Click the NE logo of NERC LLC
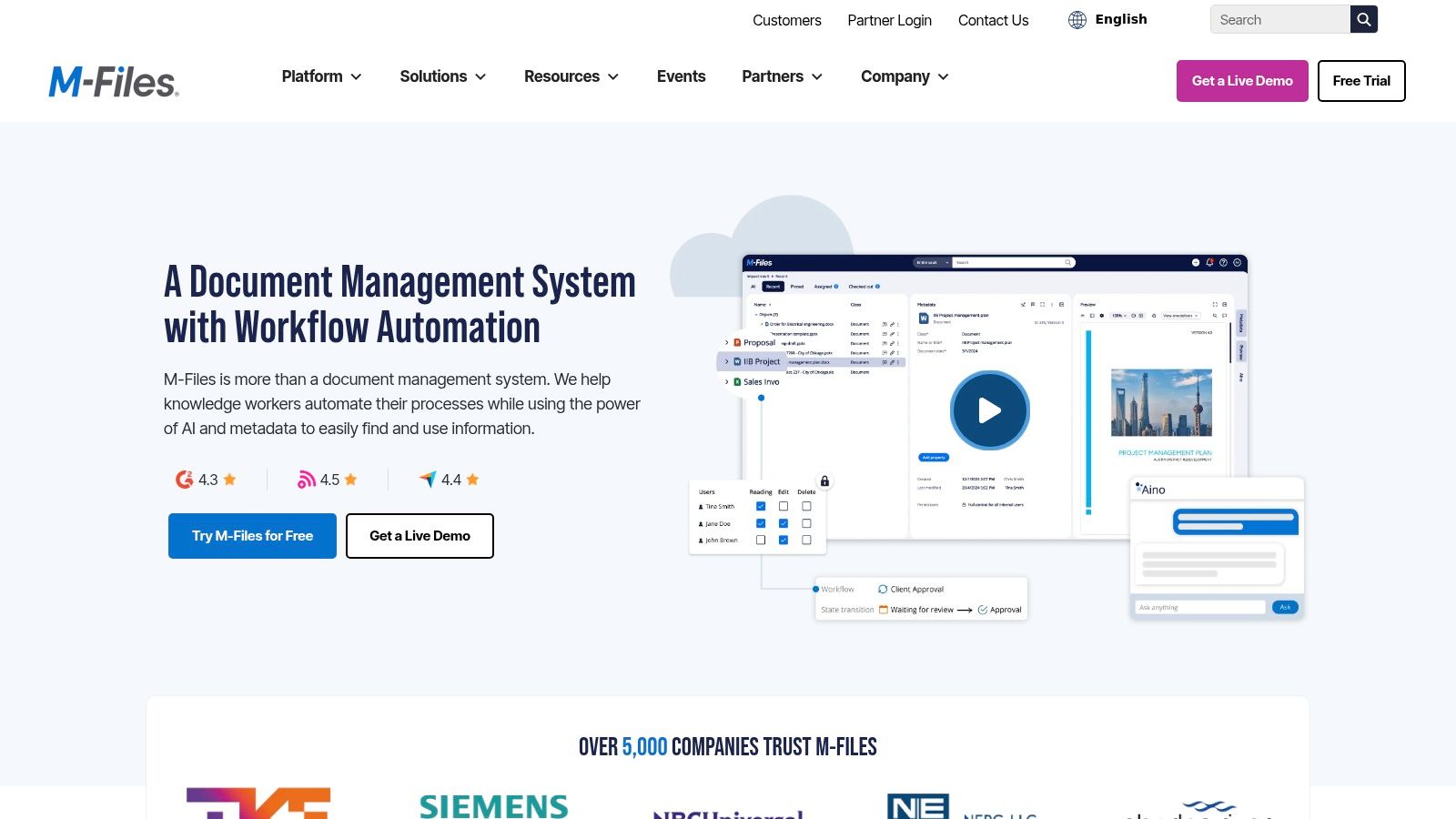The image size is (1456, 819). pos(918,806)
